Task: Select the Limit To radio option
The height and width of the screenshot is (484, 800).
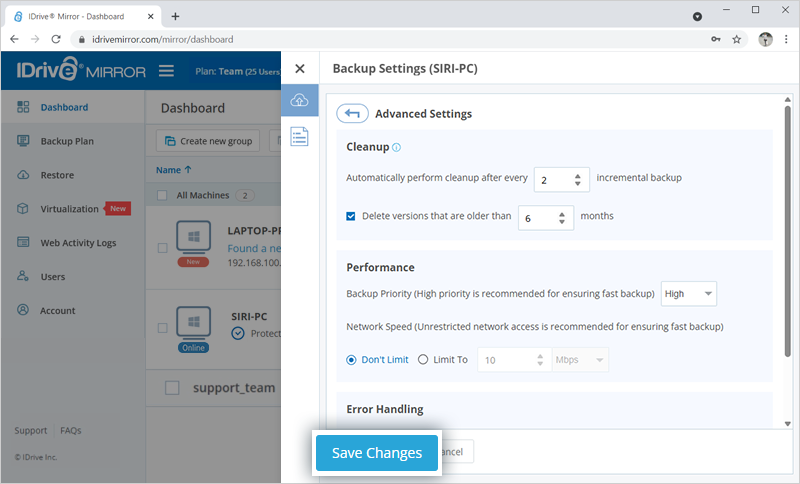Action: tap(423, 360)
